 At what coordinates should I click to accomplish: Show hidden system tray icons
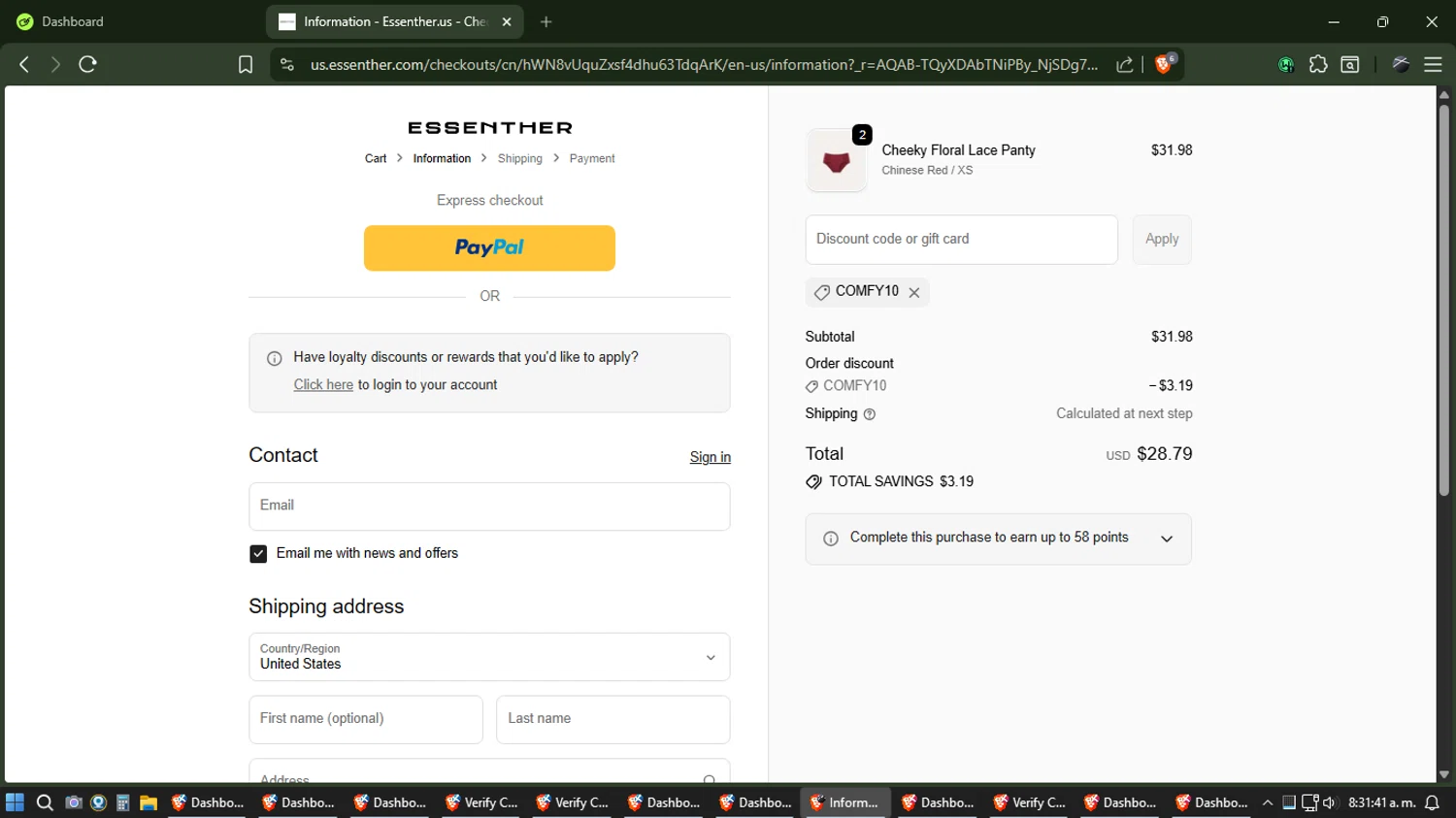tap(1268, 802)
